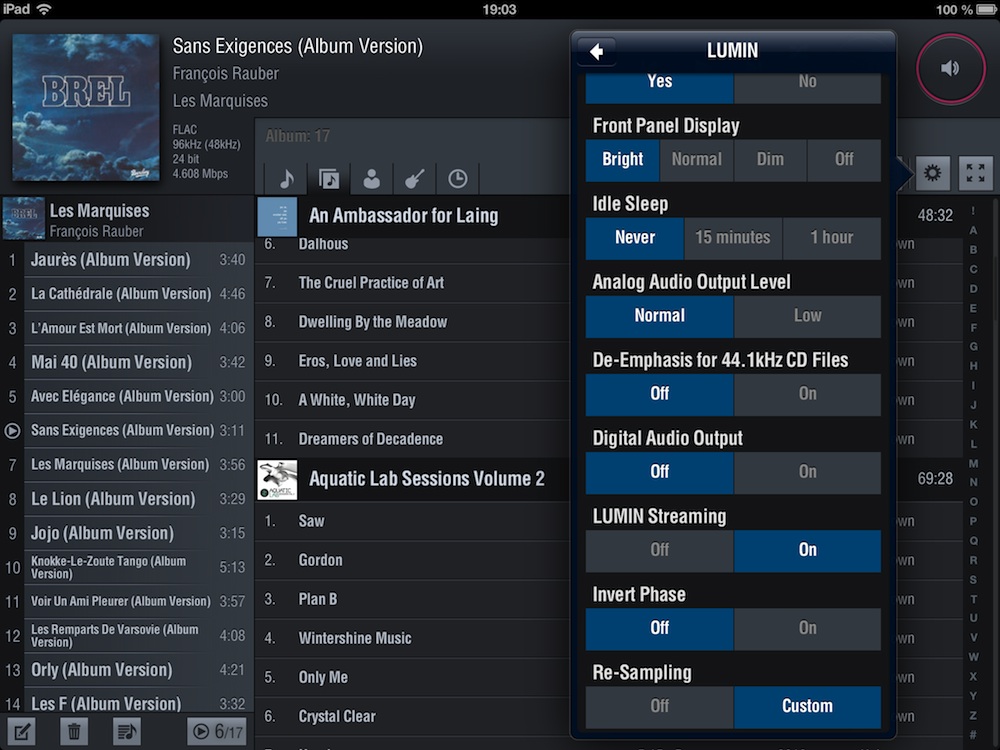
Task: Select track The Cruel Practice of Art
Action: point(413,283)
